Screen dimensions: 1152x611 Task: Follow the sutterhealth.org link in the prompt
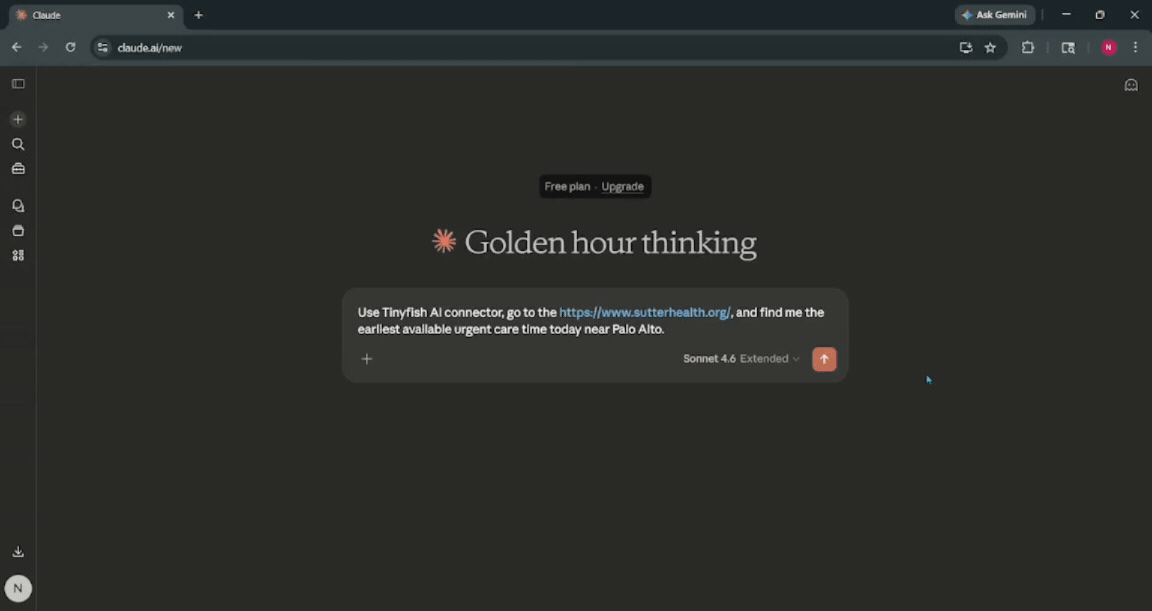[x=643, y=312]
